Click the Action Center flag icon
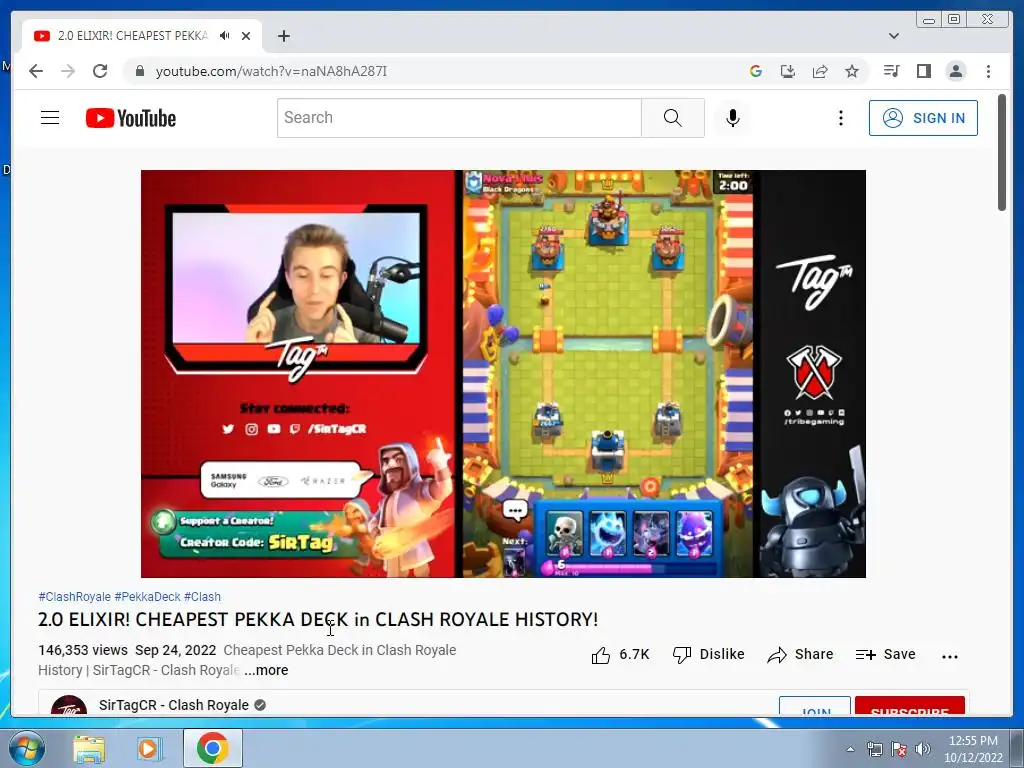The image size is (1024, 768). coord(899,749)
